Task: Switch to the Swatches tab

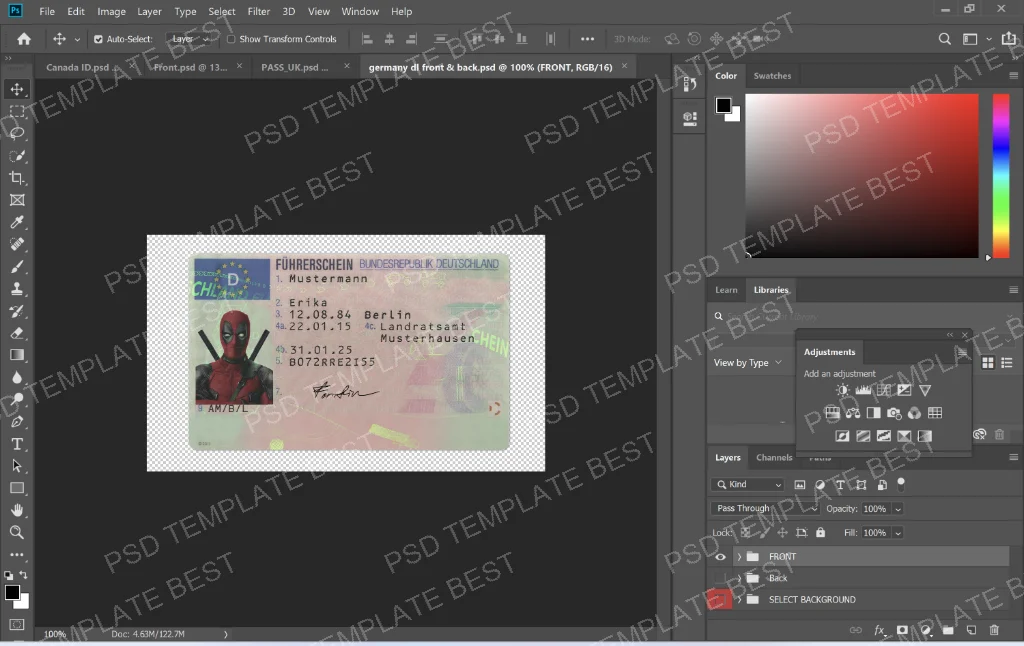Action: pos(772,76)
